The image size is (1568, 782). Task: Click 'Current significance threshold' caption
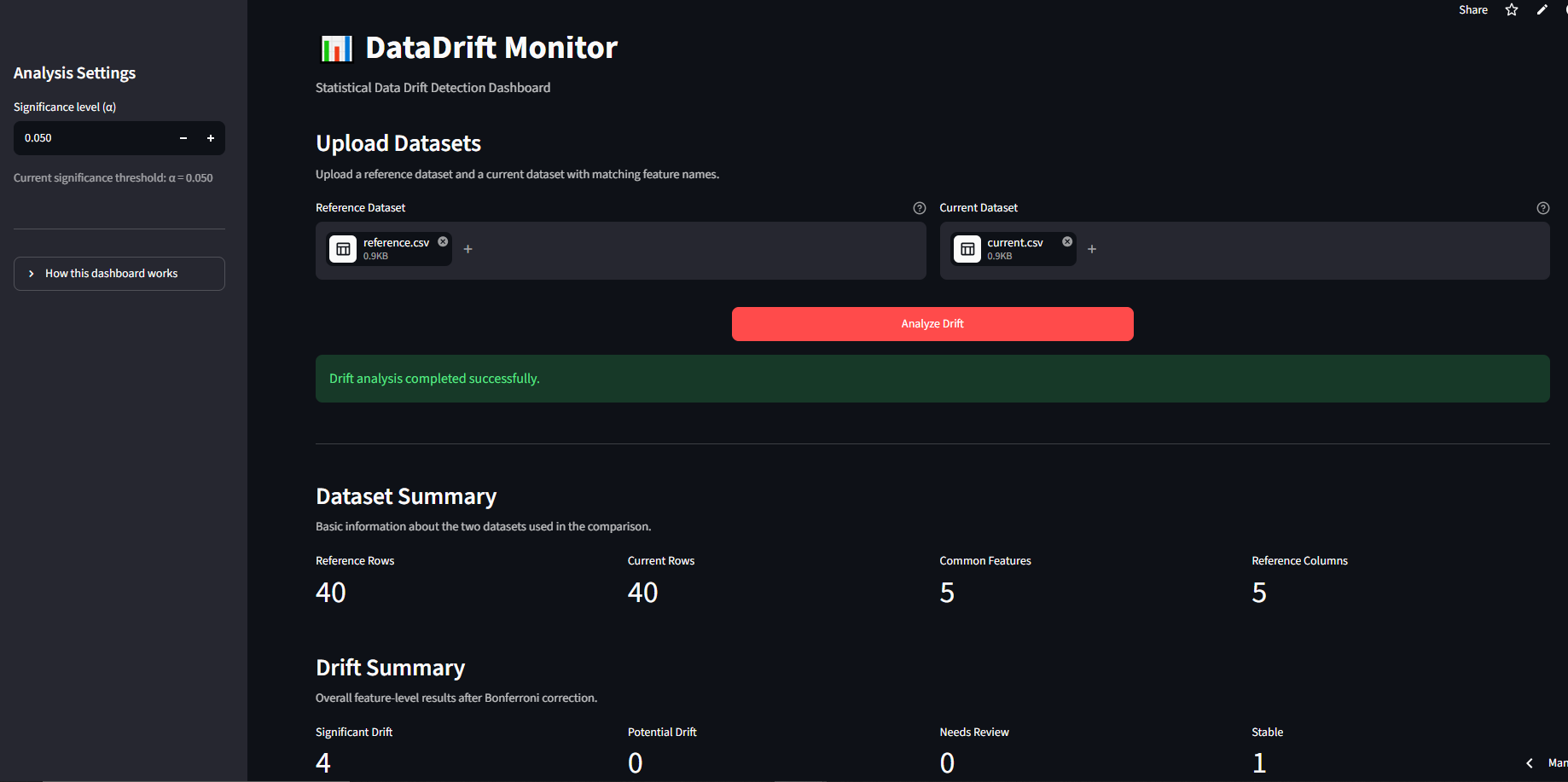[113, 178]
